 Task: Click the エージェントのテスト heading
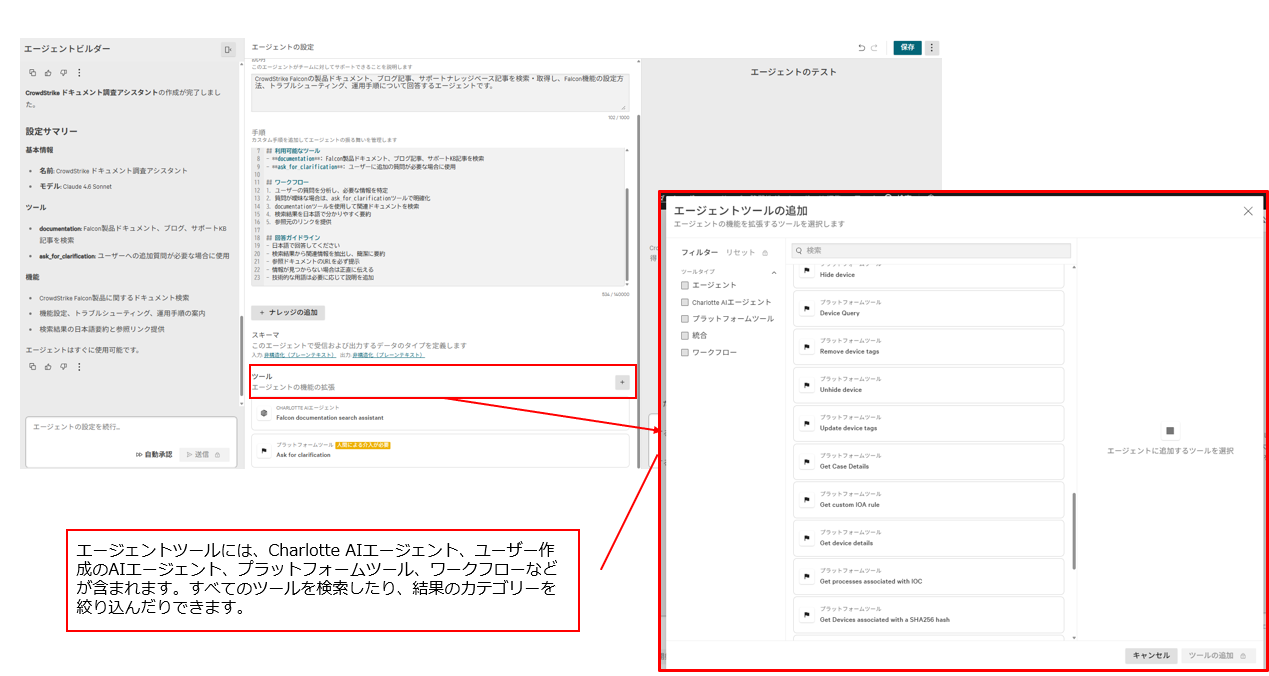click(x=793, y=72)
